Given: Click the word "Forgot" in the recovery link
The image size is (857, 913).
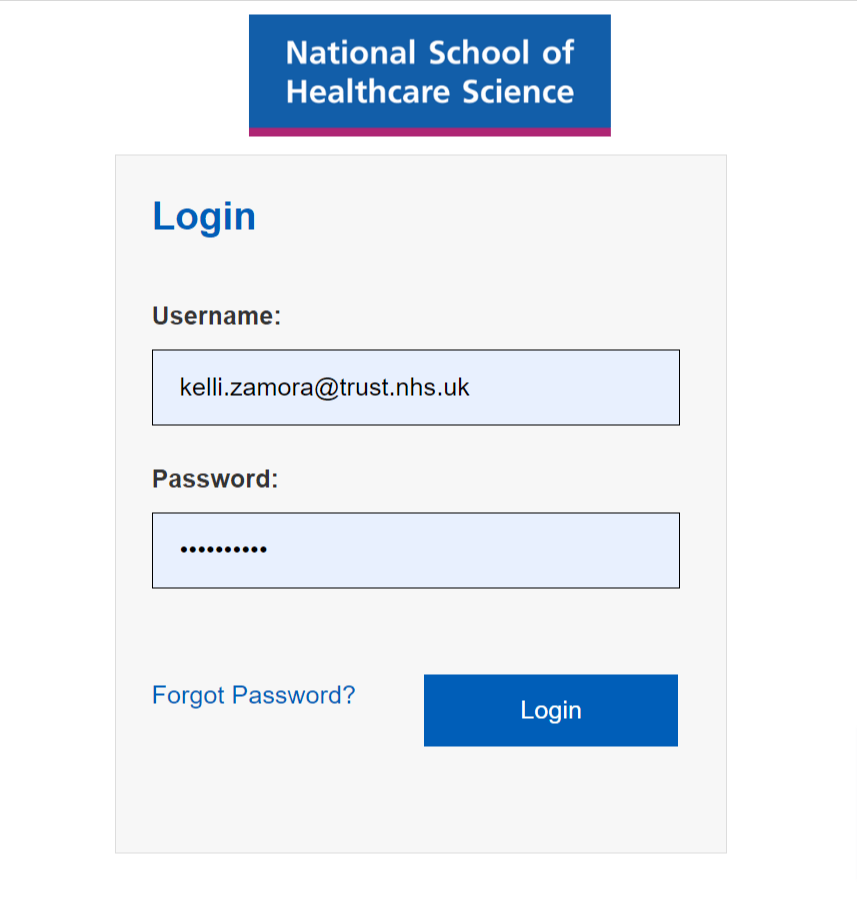Looking at the screenshot, I should (189, 696).
